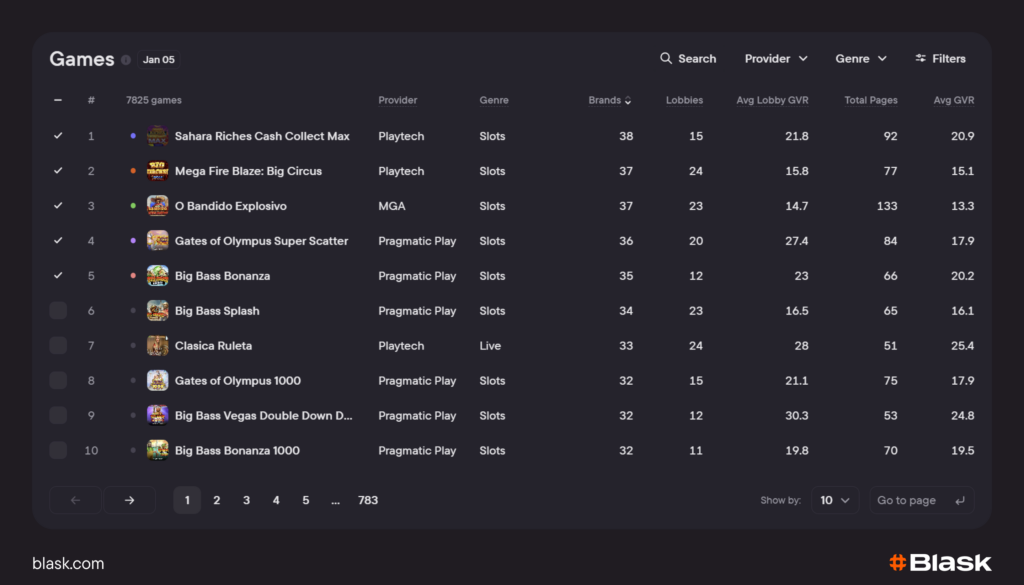Open the Show by 10 rows dropdown
The image size is (1024, 585).
tap(834, 500)
